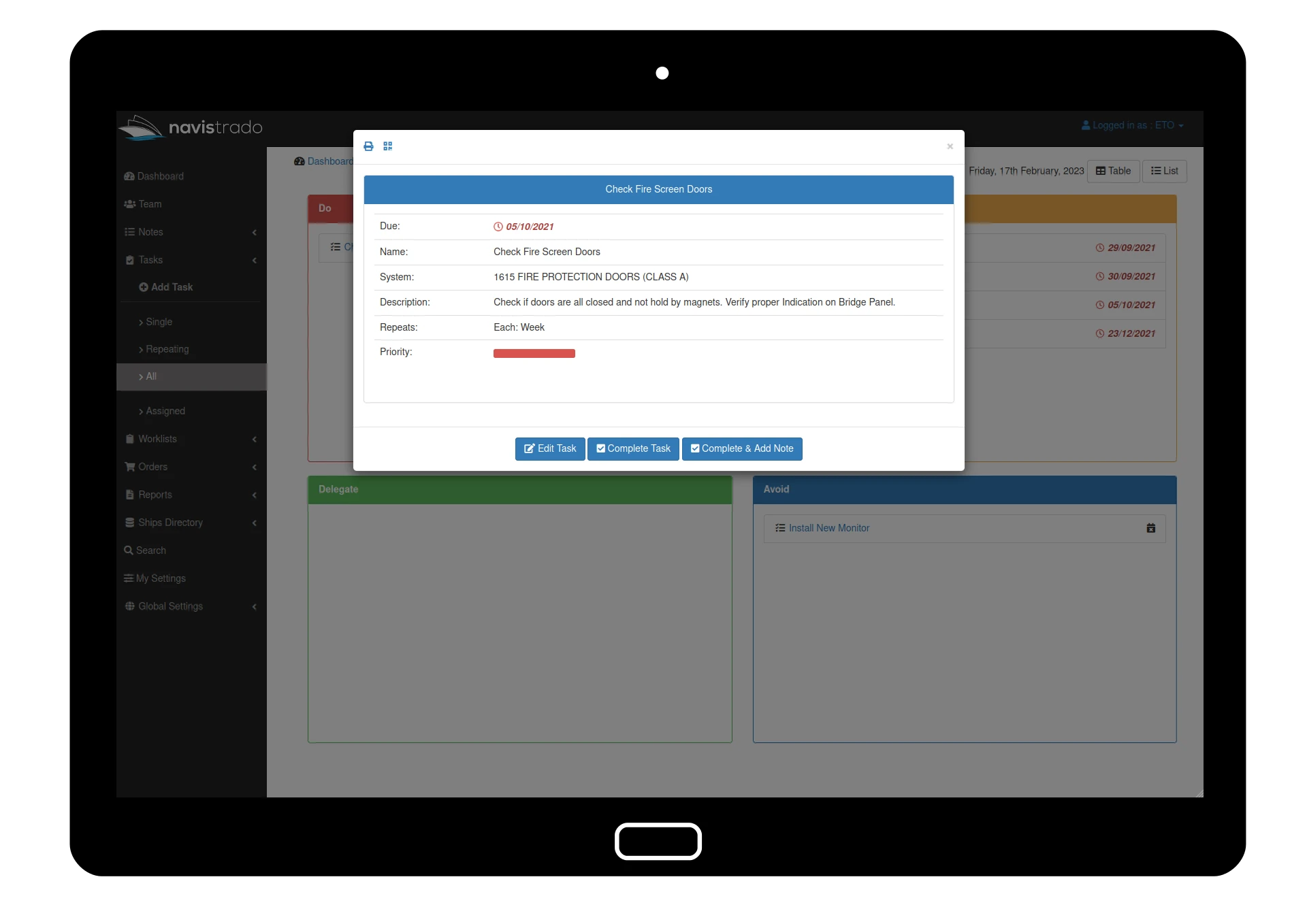This screenshot has height=924, width=1307.
Task: Open the Logged in as ETO dropdown
Action: 1133,126
